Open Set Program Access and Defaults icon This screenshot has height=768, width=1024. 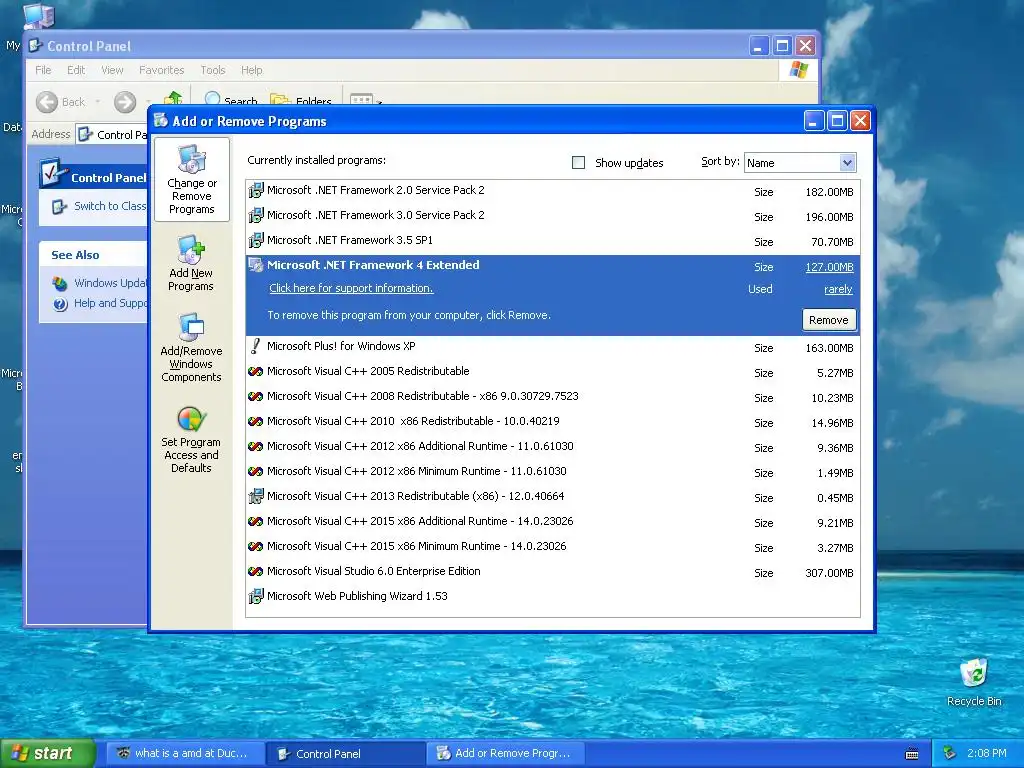click(x=191, y=440)
